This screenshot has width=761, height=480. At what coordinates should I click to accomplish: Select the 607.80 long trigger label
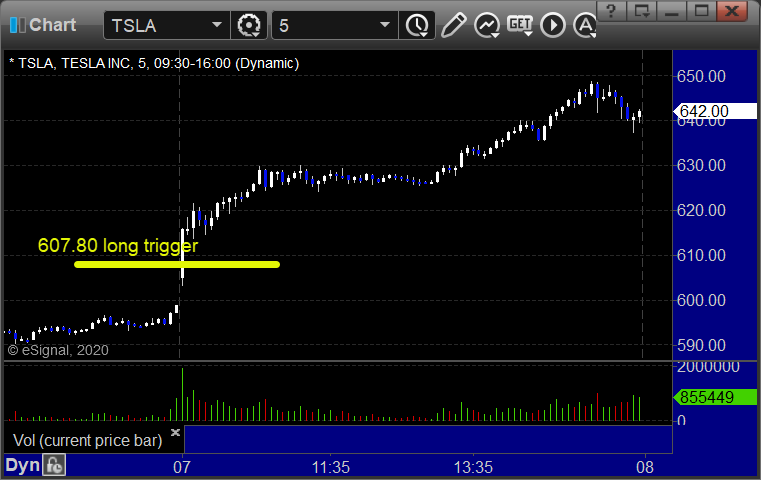[118, 246]
